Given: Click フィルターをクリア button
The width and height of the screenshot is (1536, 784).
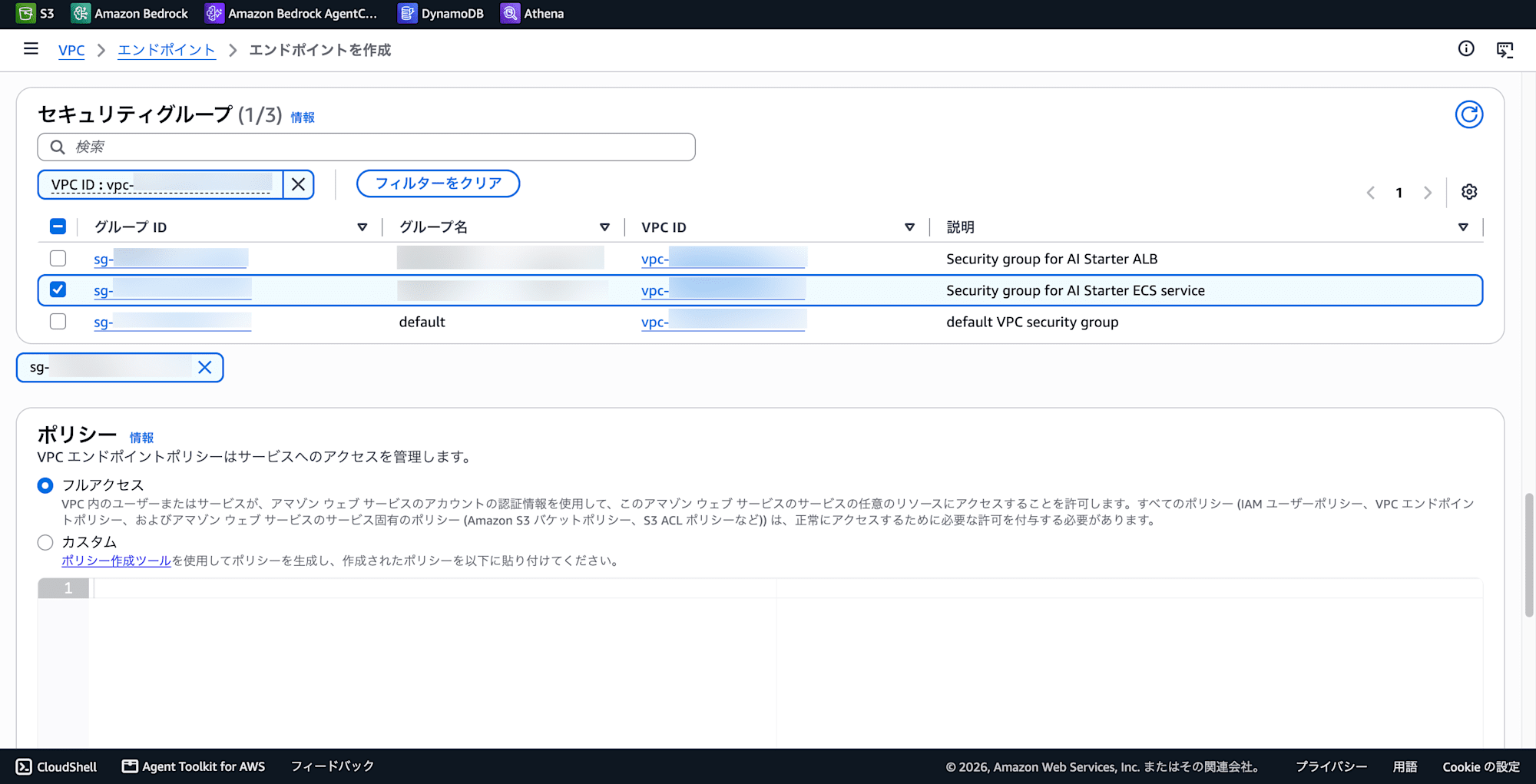Looking at the screenshot, I should coord(438,184).
